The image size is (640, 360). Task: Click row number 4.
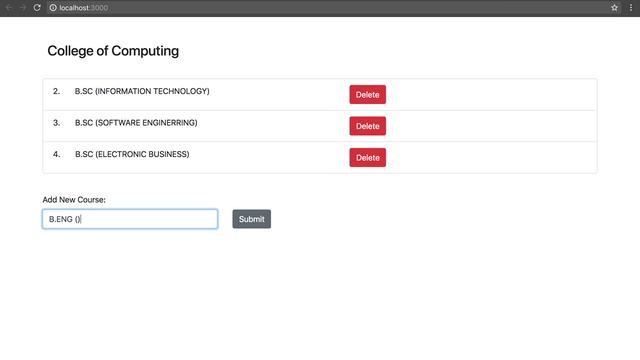coord(56,154)
